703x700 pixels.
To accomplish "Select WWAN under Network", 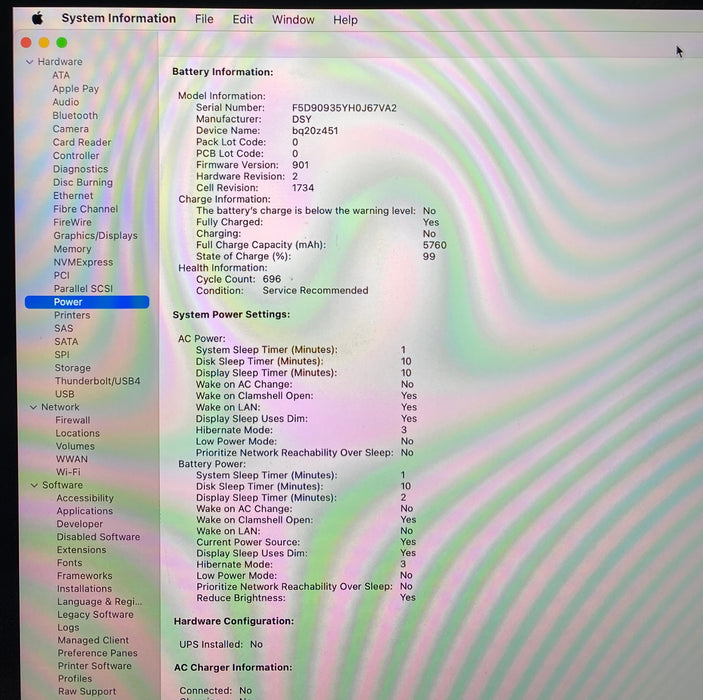I will click(72, 460).
